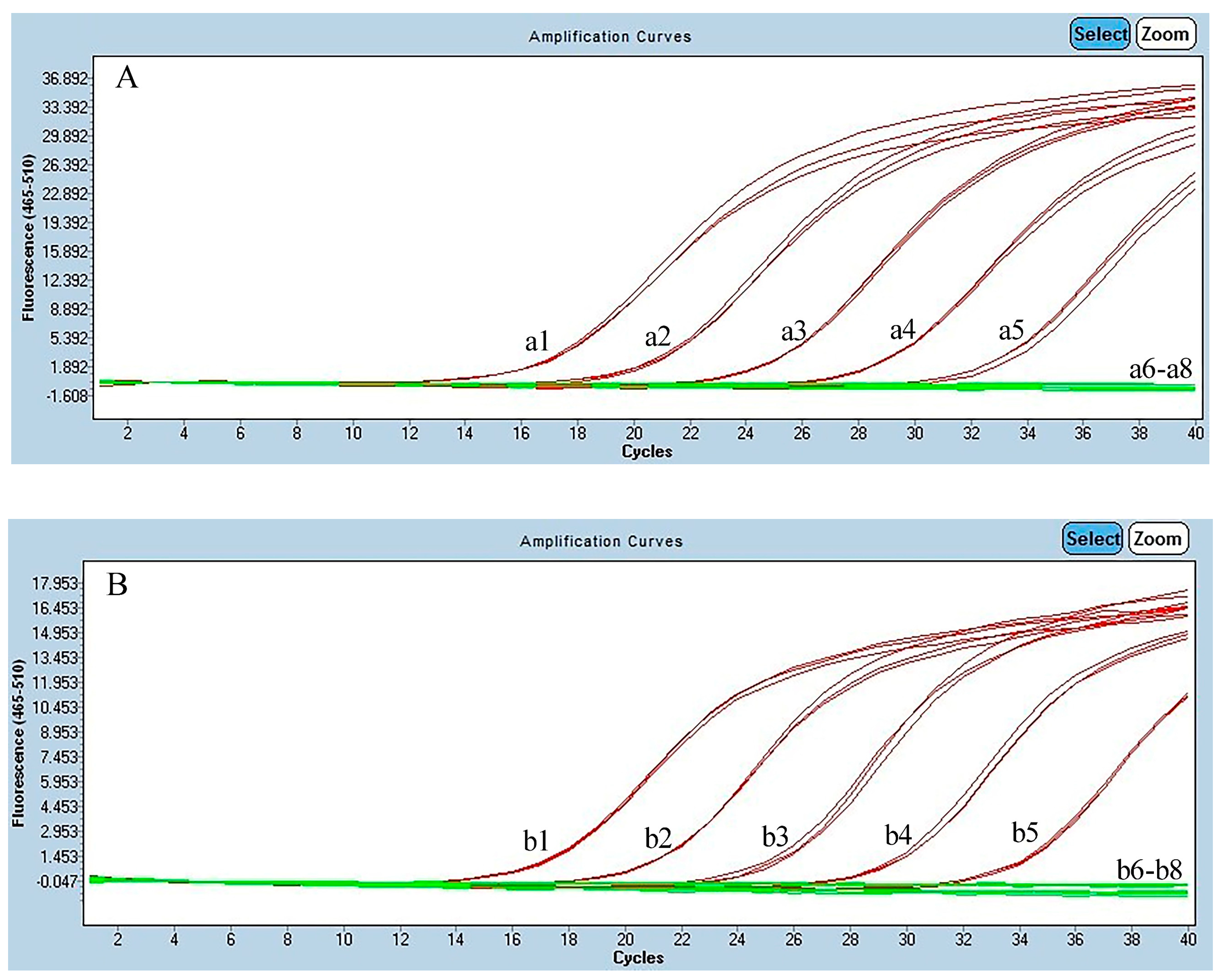Click the b6-b8 curve label
This screenshot has height=980, width=1222.
coord(1149,869)
